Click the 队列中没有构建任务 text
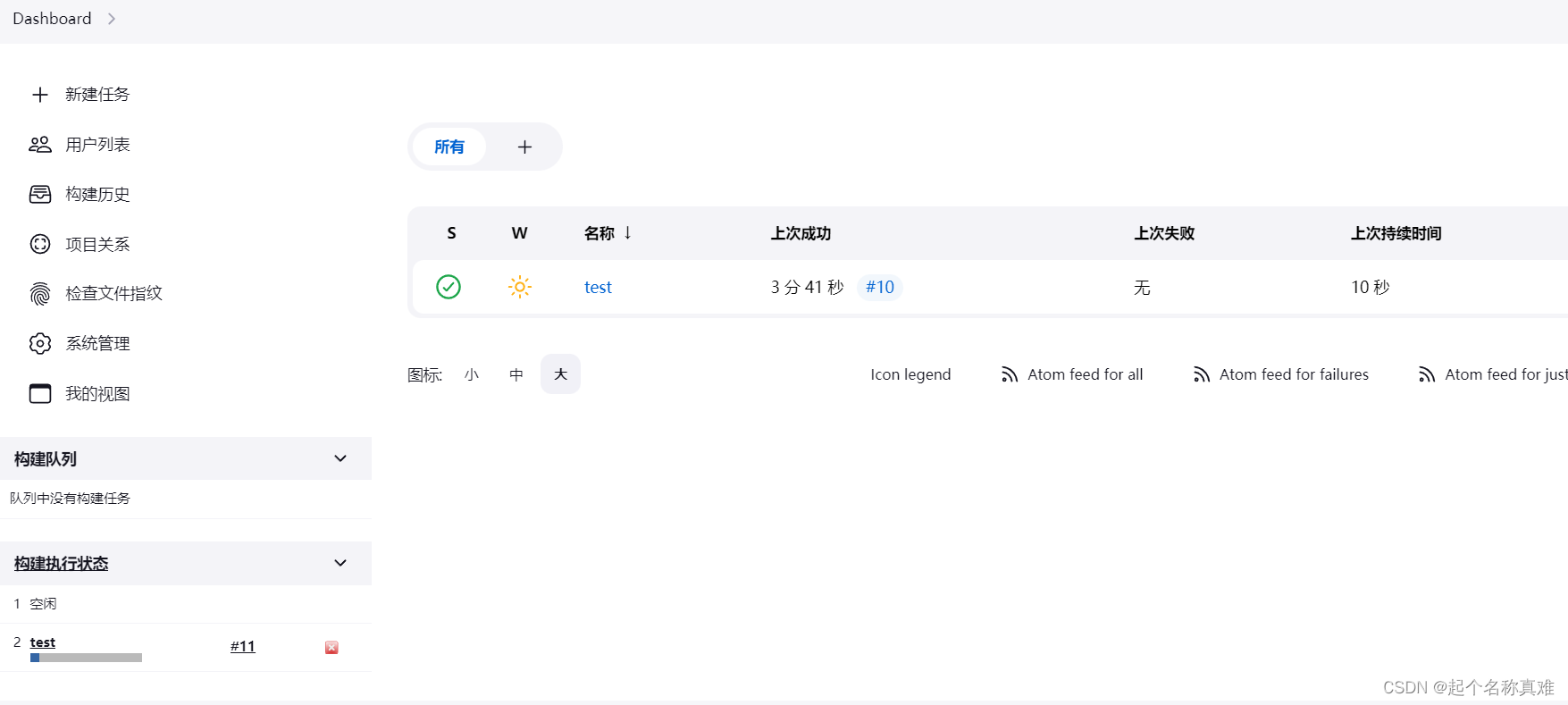The width and height of the screenshot is (1568, 705). tap(70, 499)
